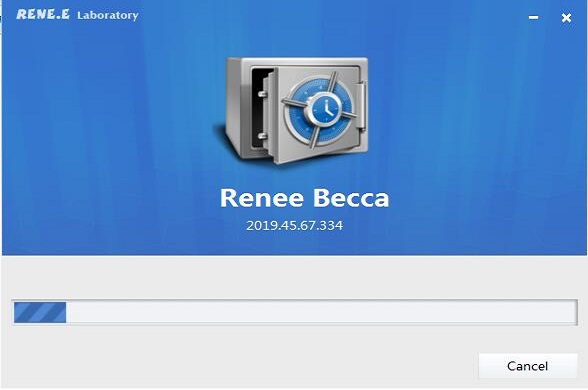The image size is (588, 390).
Task: Click the silver safe application icon
Action: pos(292,111)
